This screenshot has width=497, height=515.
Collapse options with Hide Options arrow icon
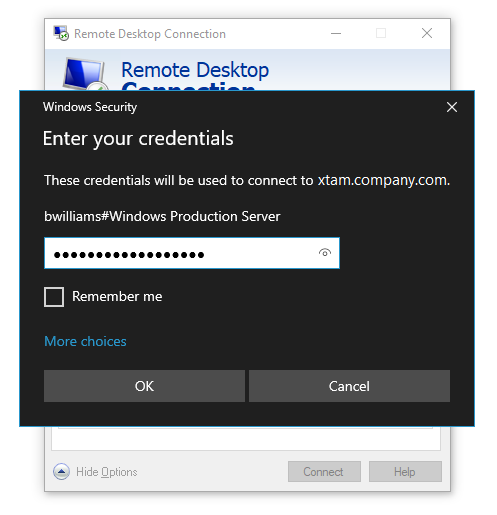pyautogui.click(x=61, y=472)
